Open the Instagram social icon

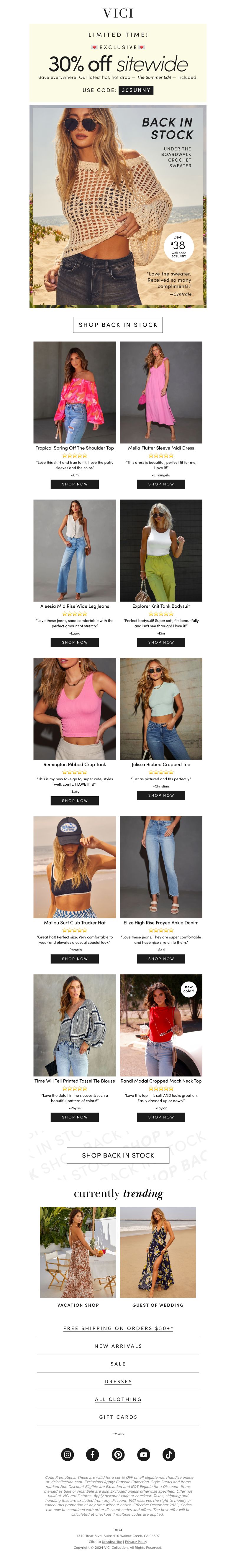point(68,1454)
